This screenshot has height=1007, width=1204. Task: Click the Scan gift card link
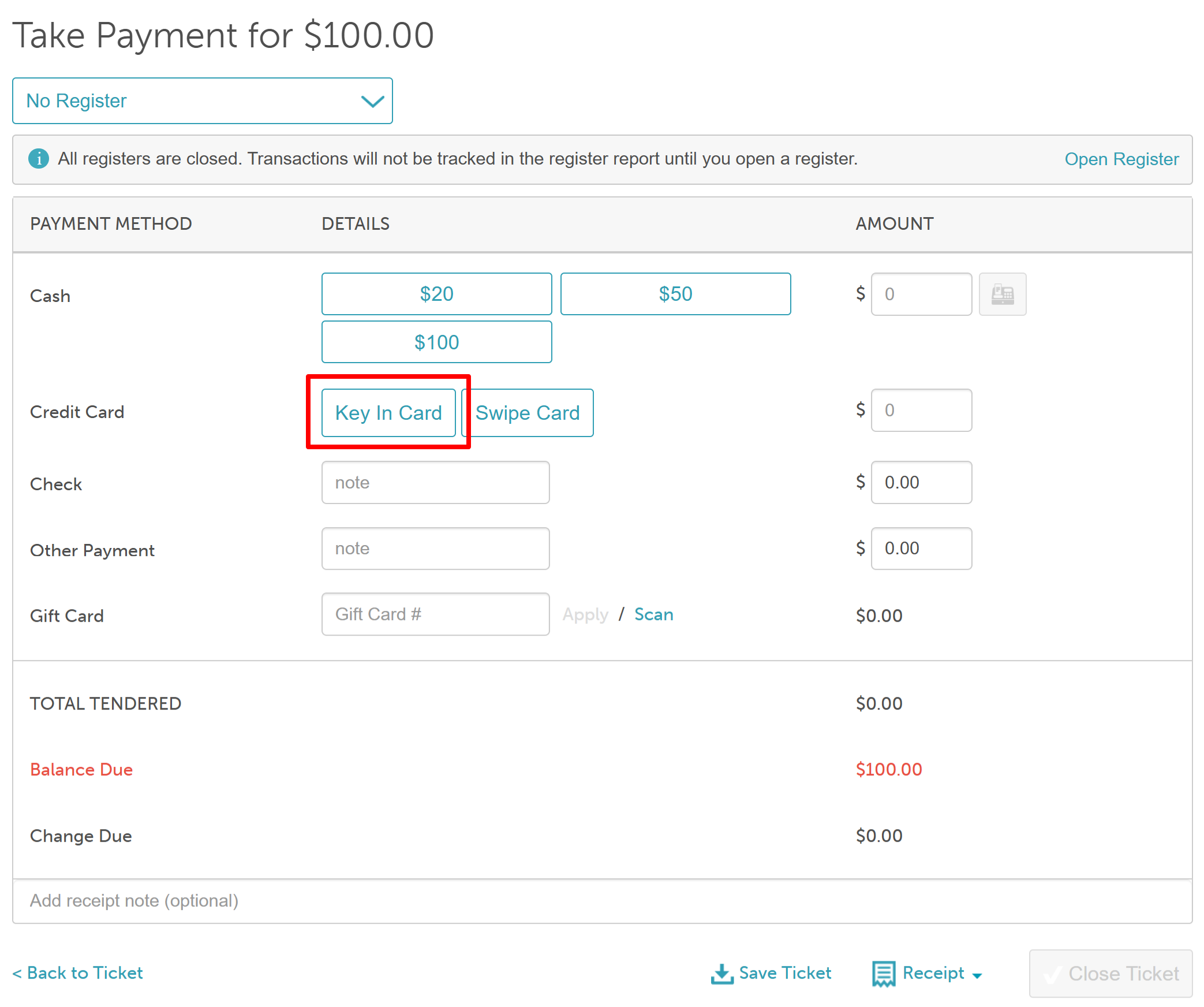653,614
